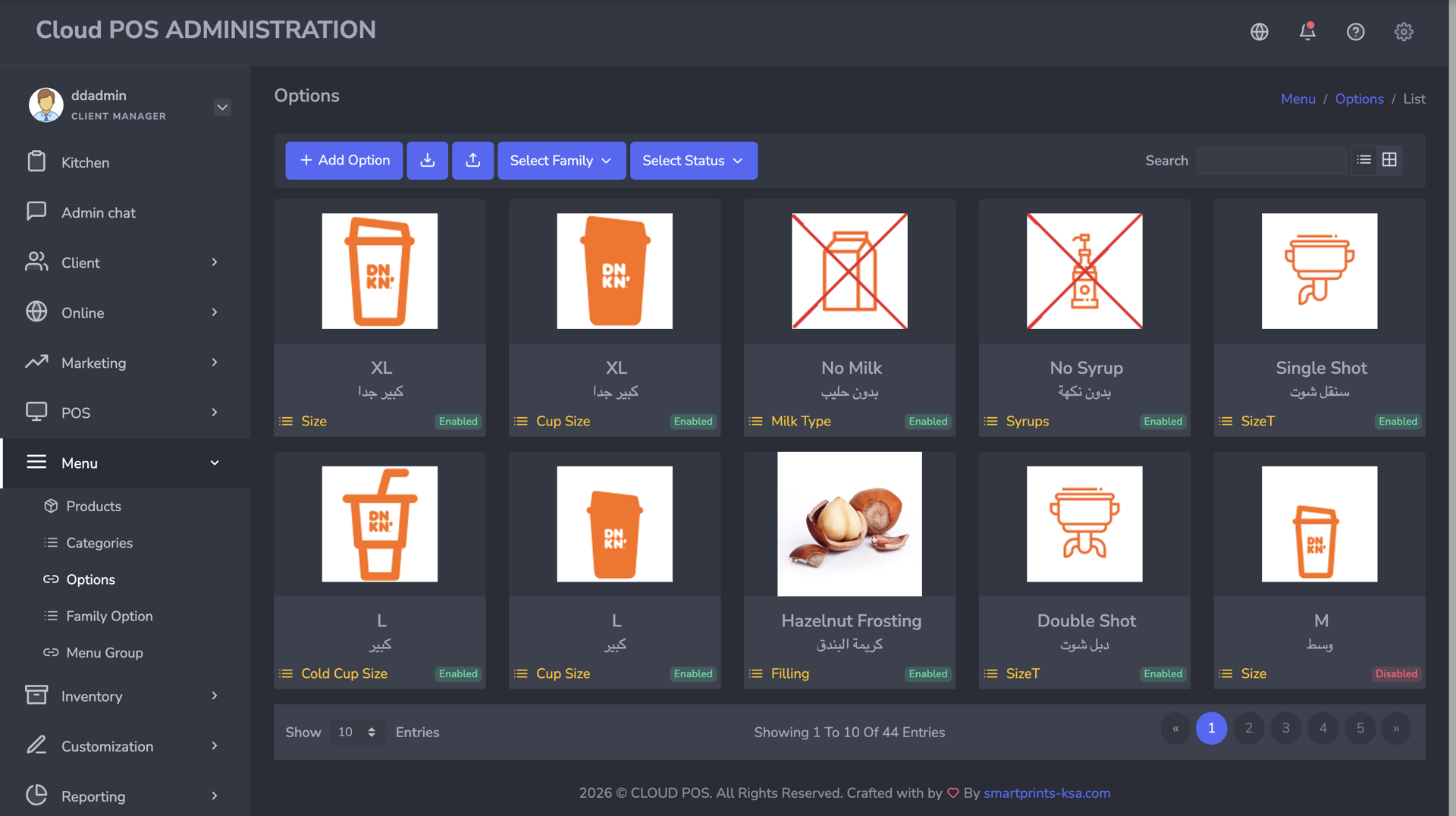Click family list icon beside Cold Cup Size
The image size is (1456, 816).
286,673
